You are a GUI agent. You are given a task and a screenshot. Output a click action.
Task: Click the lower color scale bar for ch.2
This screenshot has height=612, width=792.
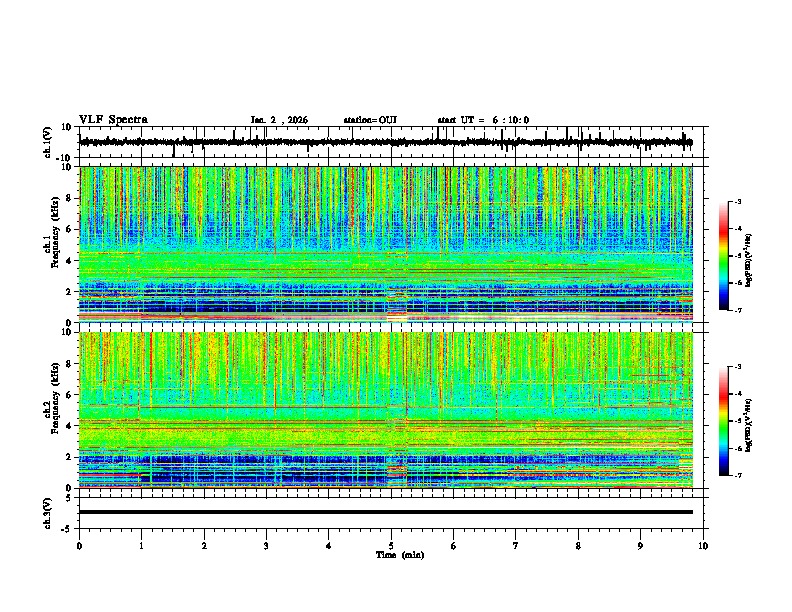coord(723,421)
